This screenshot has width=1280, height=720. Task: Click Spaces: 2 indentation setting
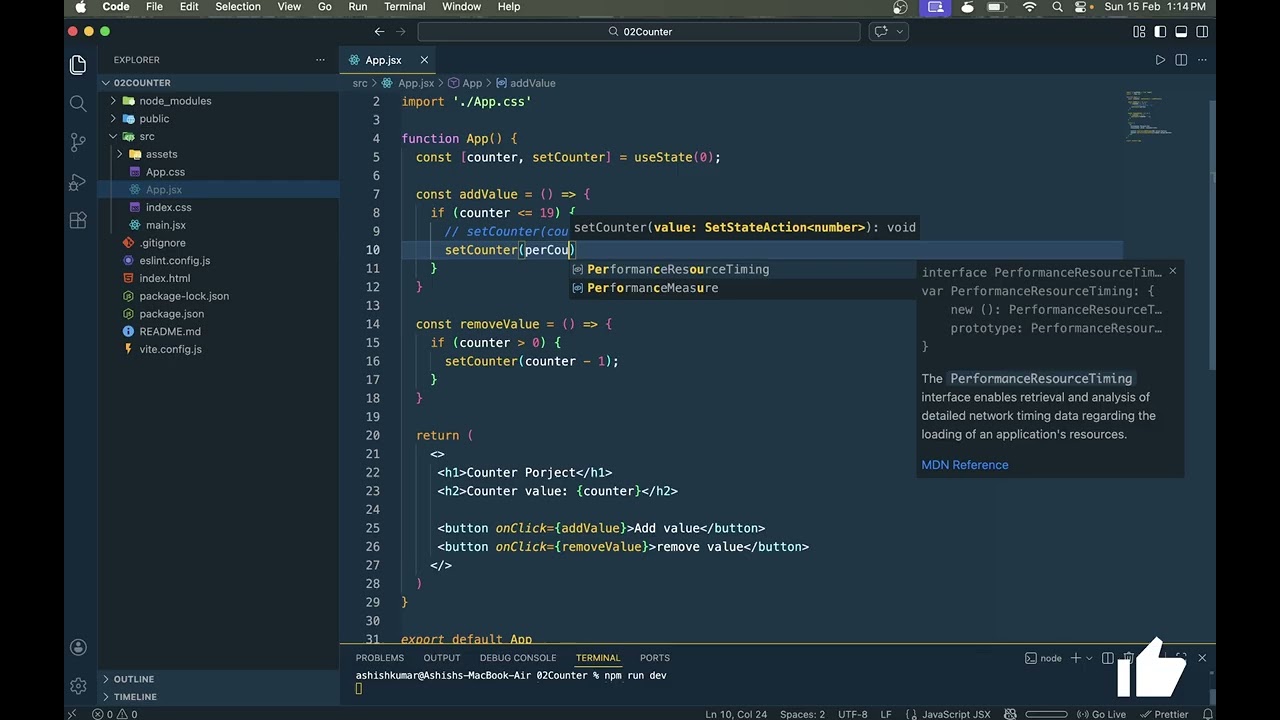click(802, 714)
